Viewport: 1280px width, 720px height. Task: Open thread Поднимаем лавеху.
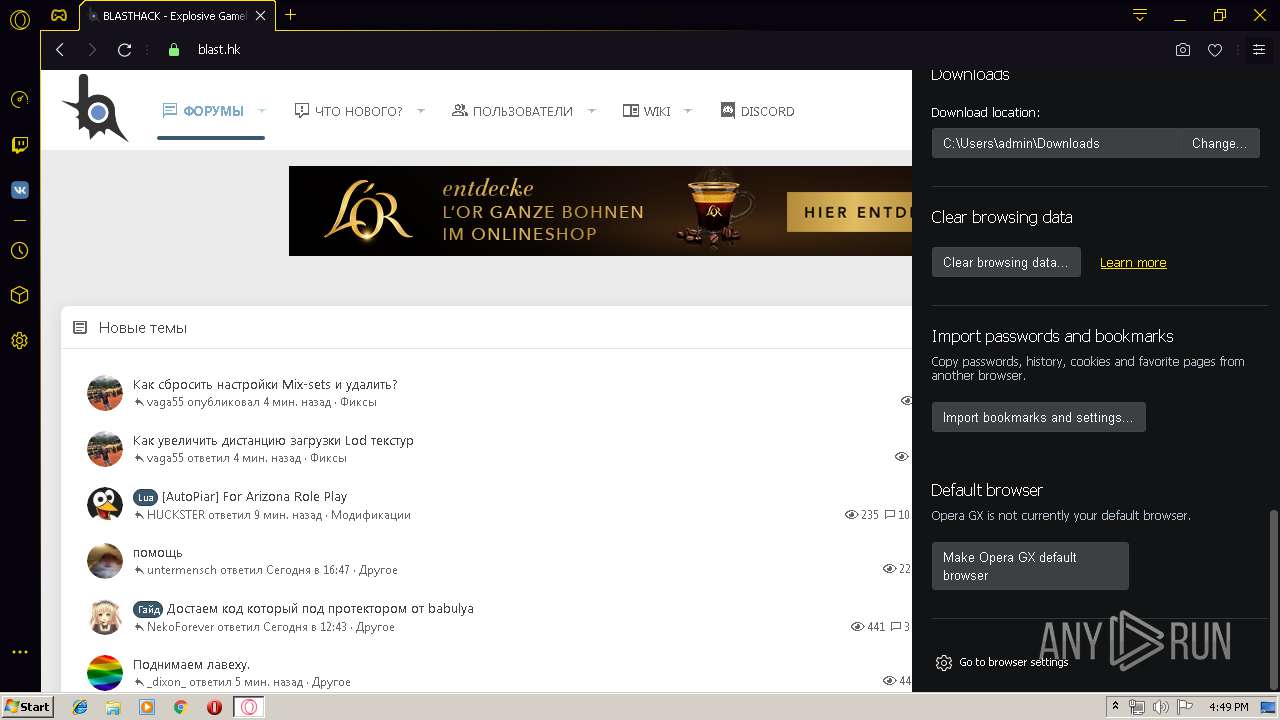tap(191, 664)
